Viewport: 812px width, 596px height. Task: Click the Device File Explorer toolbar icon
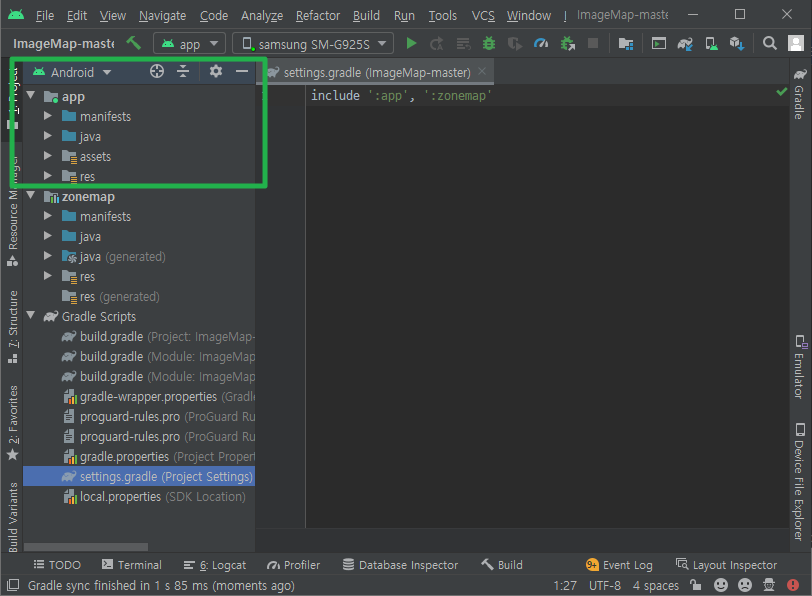[659, 43]
